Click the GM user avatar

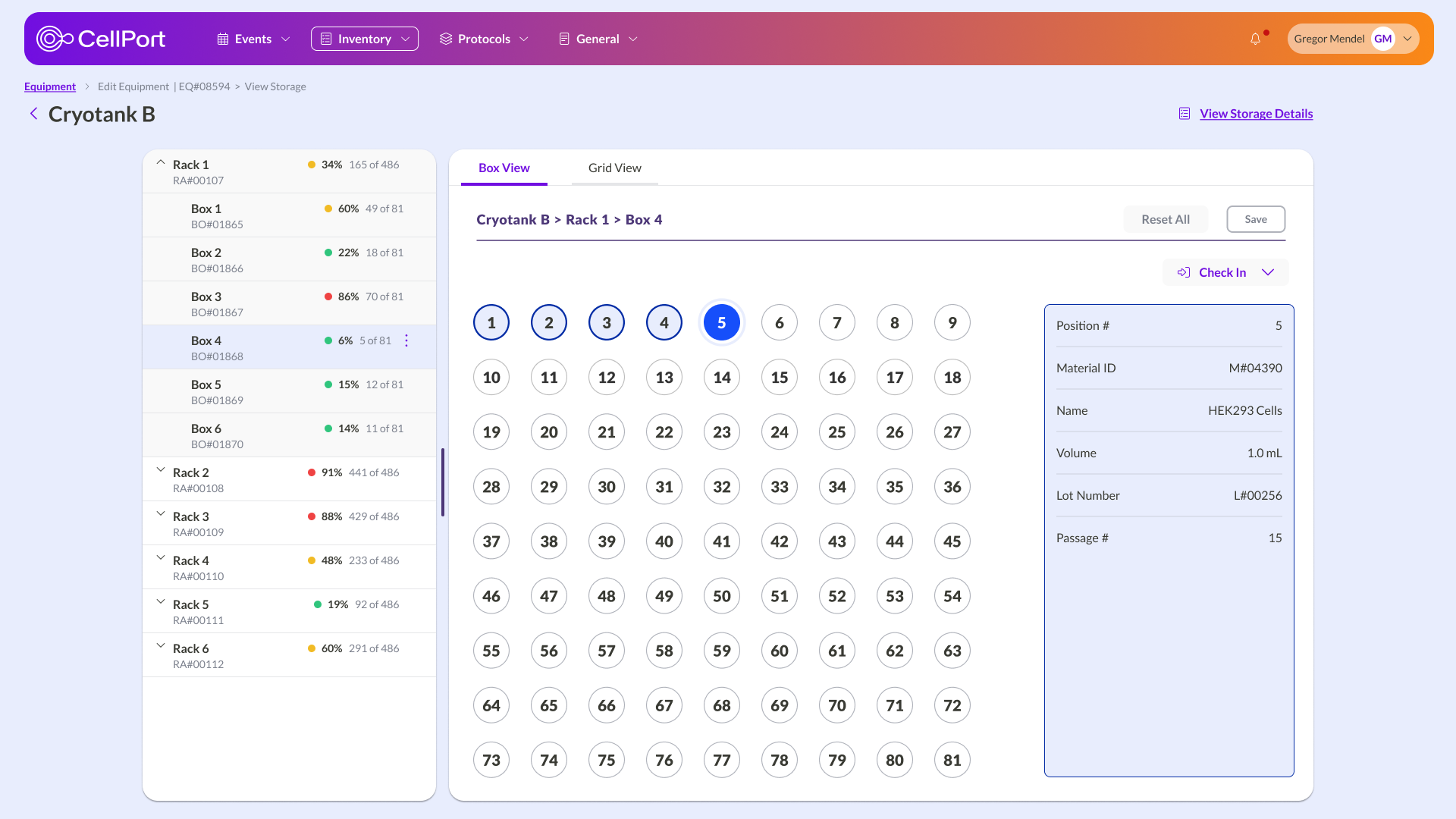pyautogui.click(x=1382, y=39)
